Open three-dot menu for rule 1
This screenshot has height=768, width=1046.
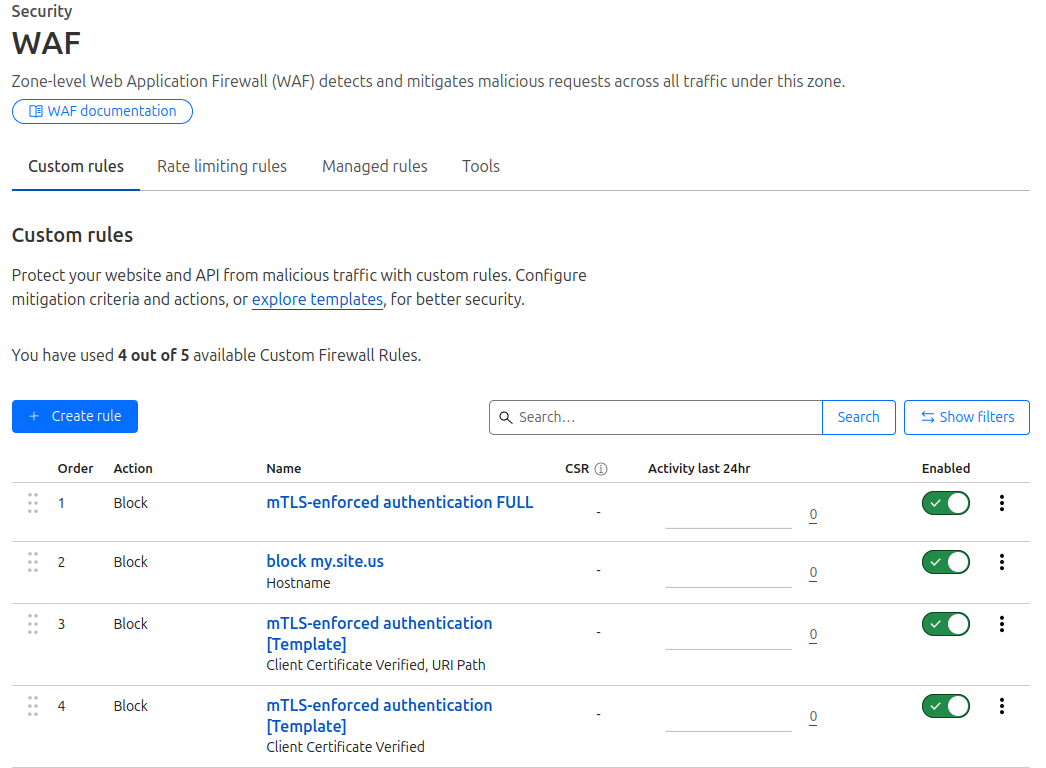[1002, 503]
